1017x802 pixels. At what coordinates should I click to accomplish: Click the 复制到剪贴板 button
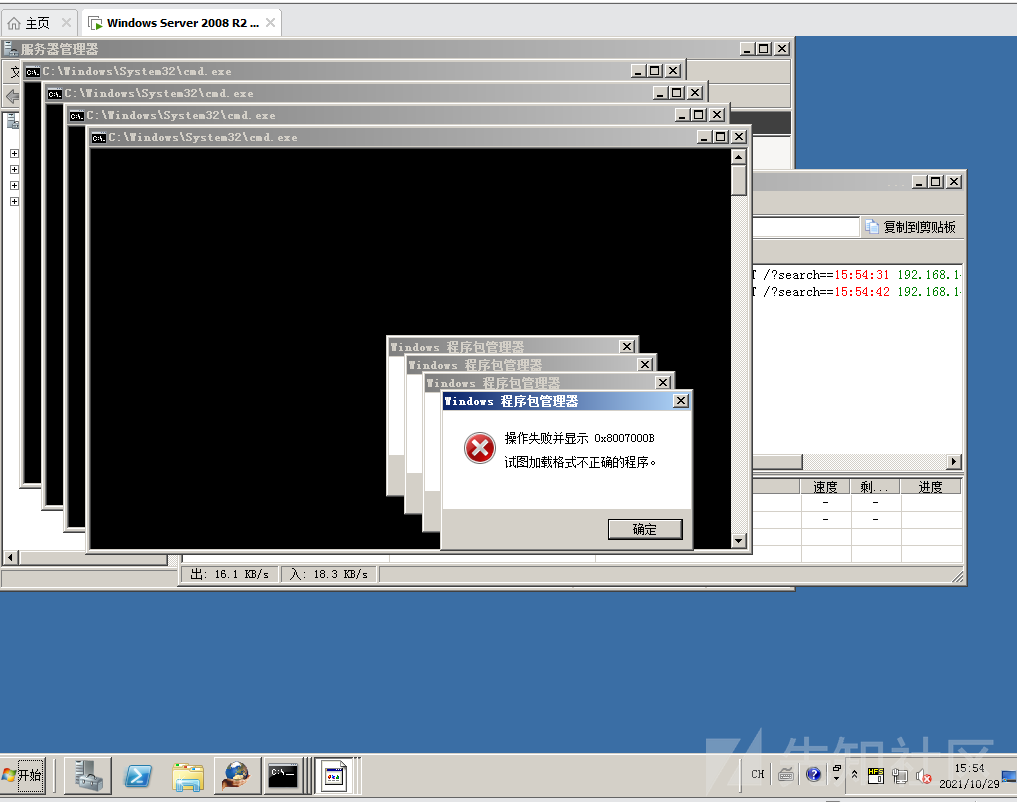[911, 227]
